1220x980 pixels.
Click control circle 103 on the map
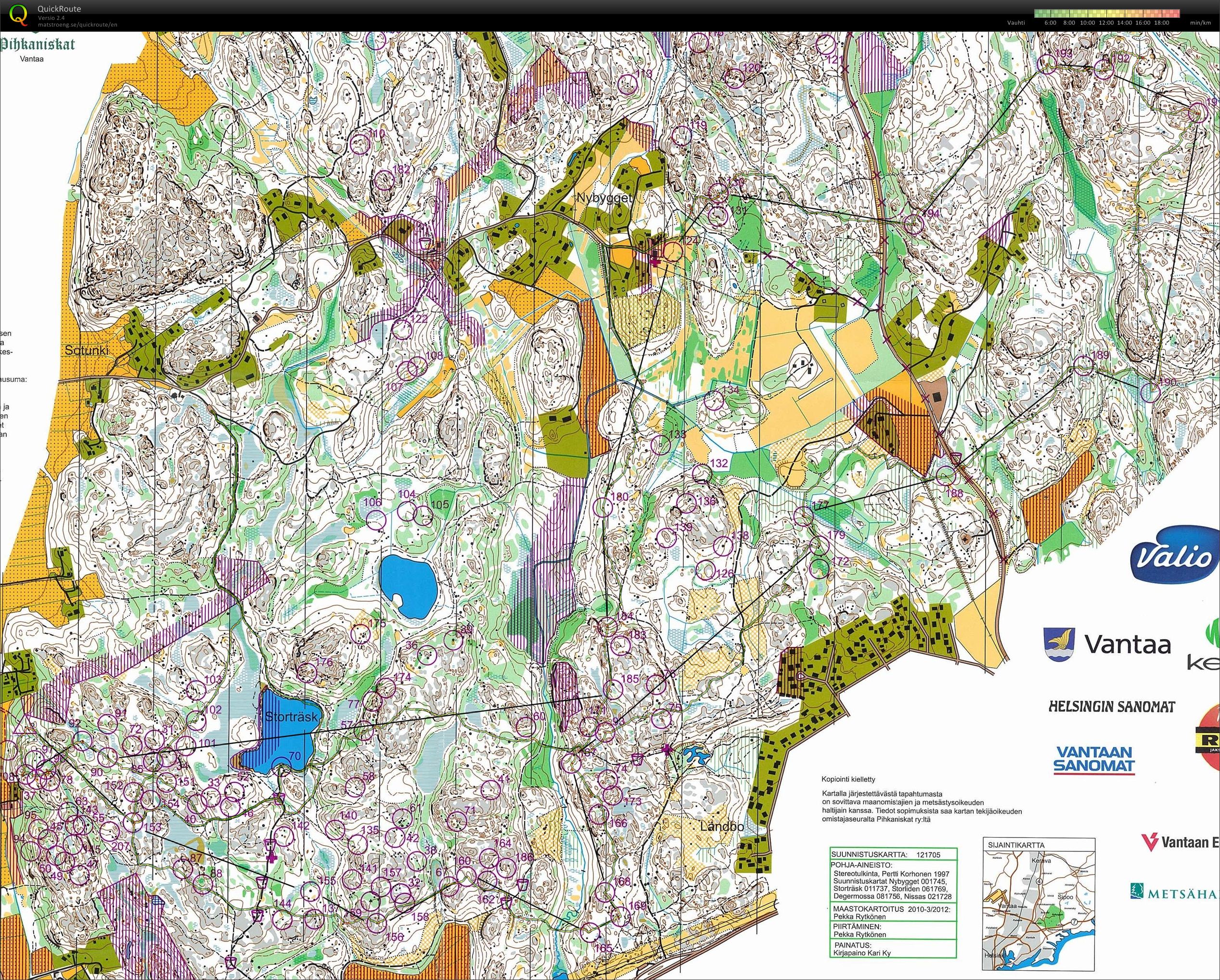click(x=195, y=690)
